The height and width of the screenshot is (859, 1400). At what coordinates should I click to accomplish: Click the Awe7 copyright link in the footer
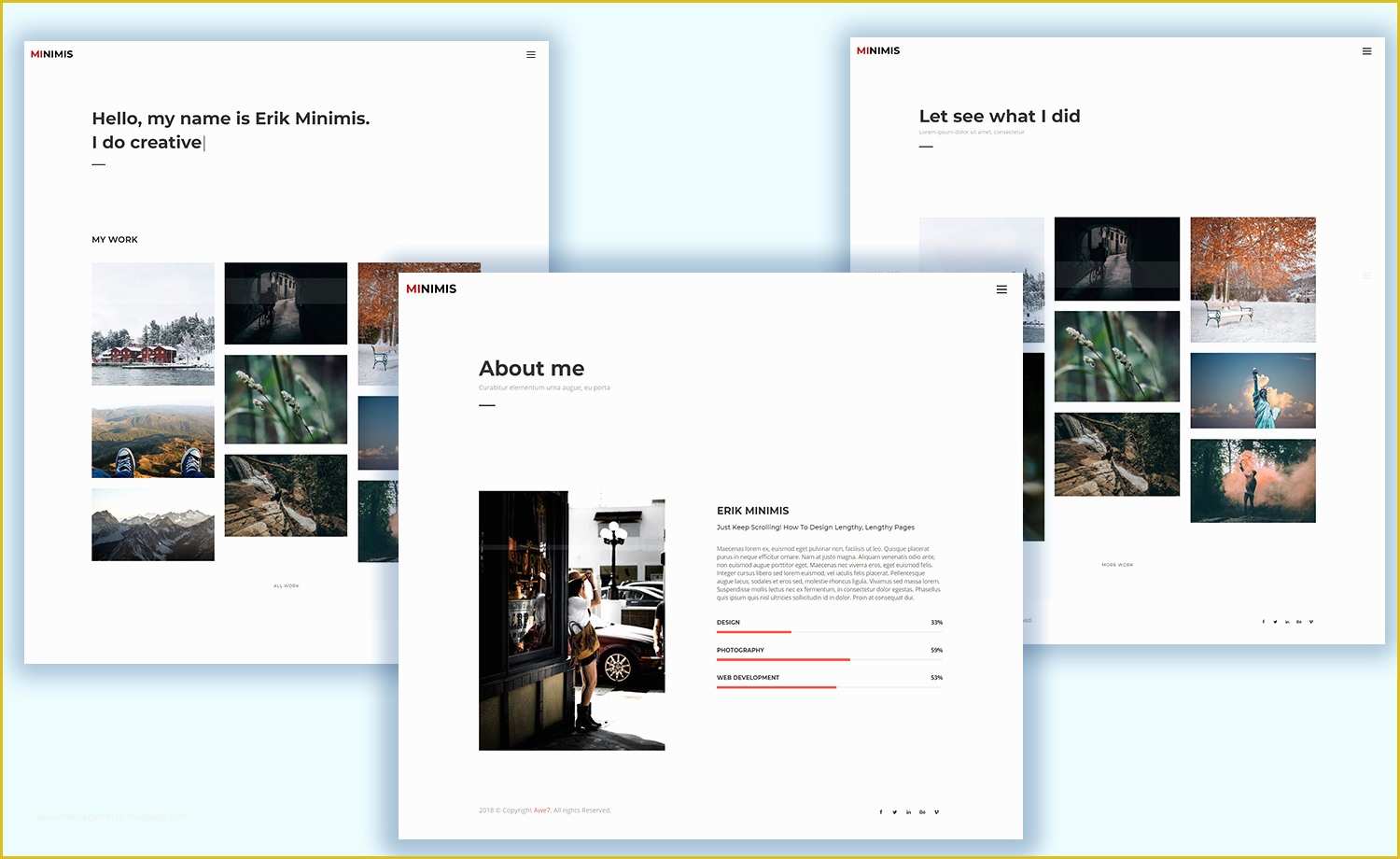541,810
